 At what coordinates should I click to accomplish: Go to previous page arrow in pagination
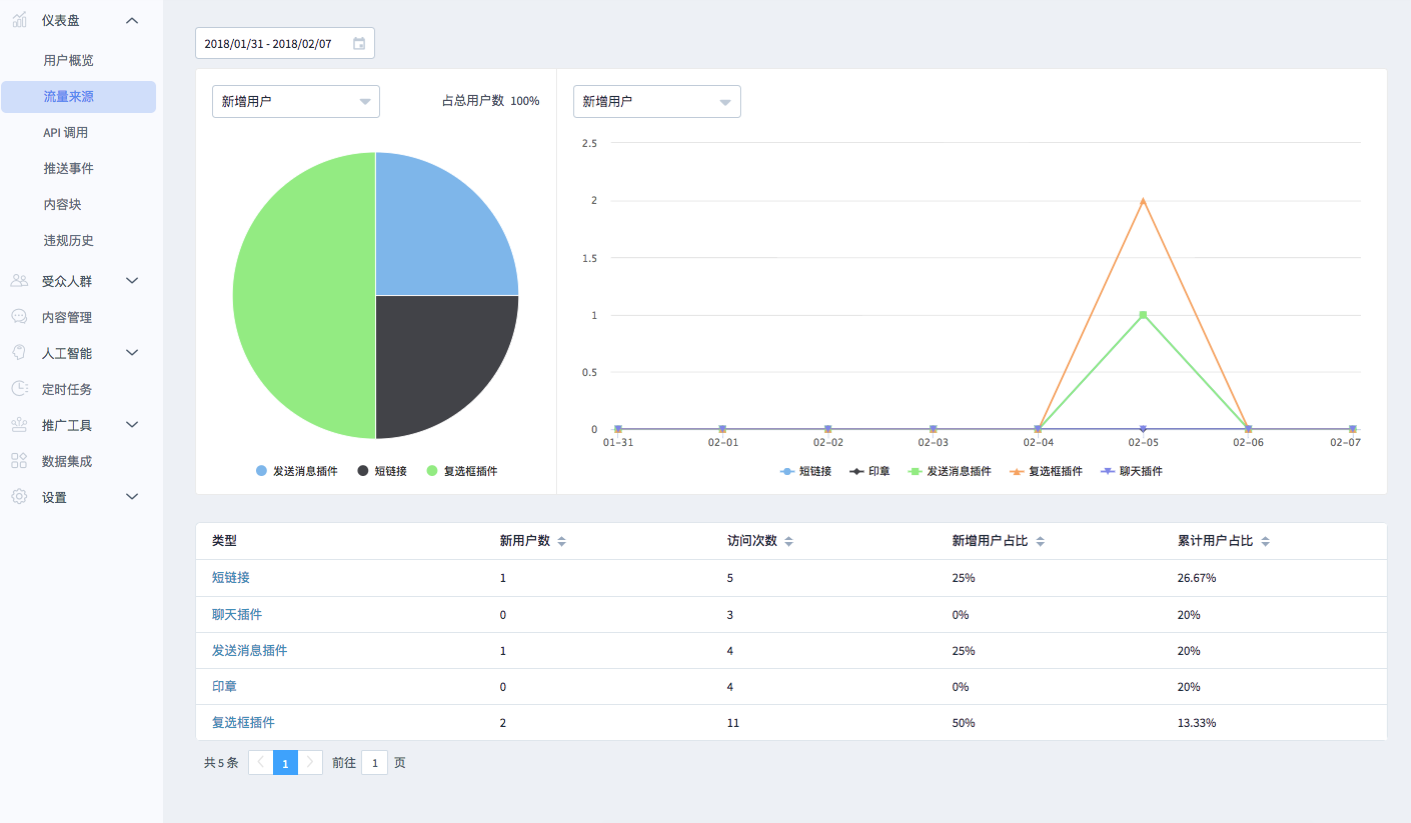(260, 763)
